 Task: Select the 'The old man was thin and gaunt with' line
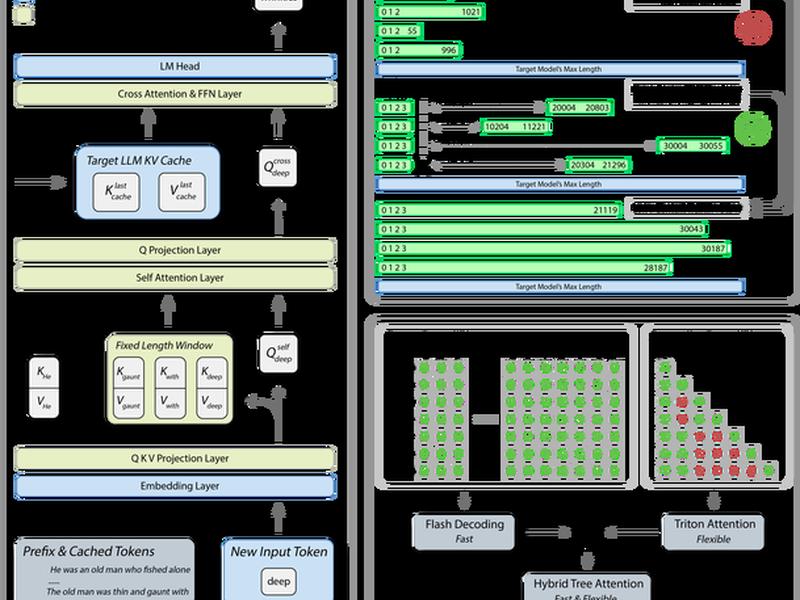117,591
